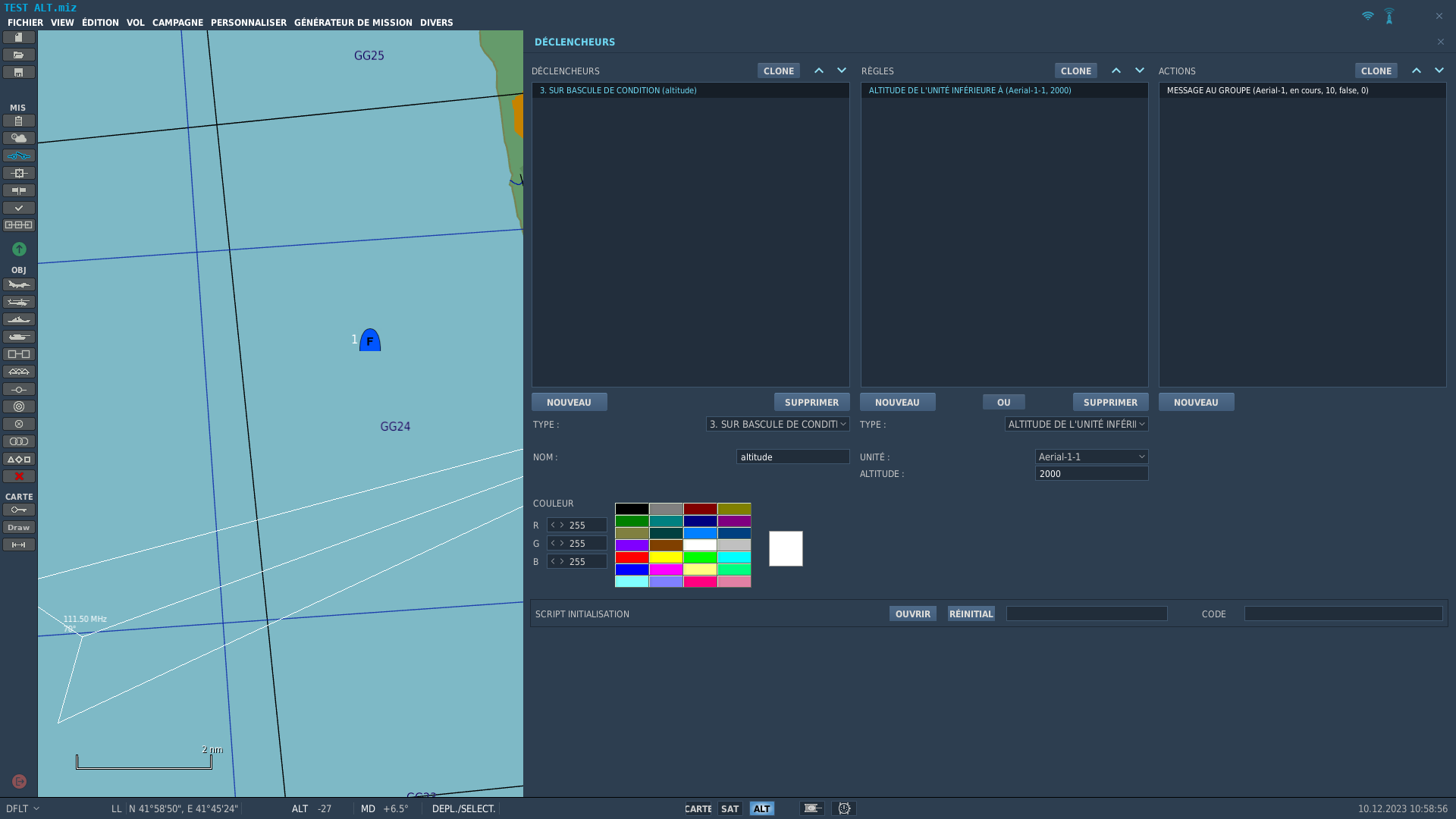Select the three overlapping circles tool

point(19,441)
